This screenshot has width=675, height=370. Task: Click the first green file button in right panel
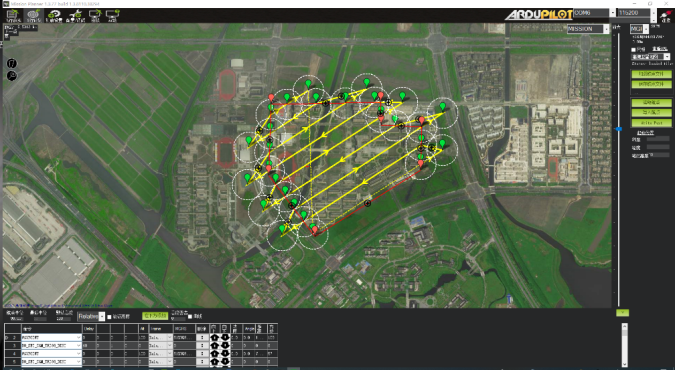pos(651,74)
